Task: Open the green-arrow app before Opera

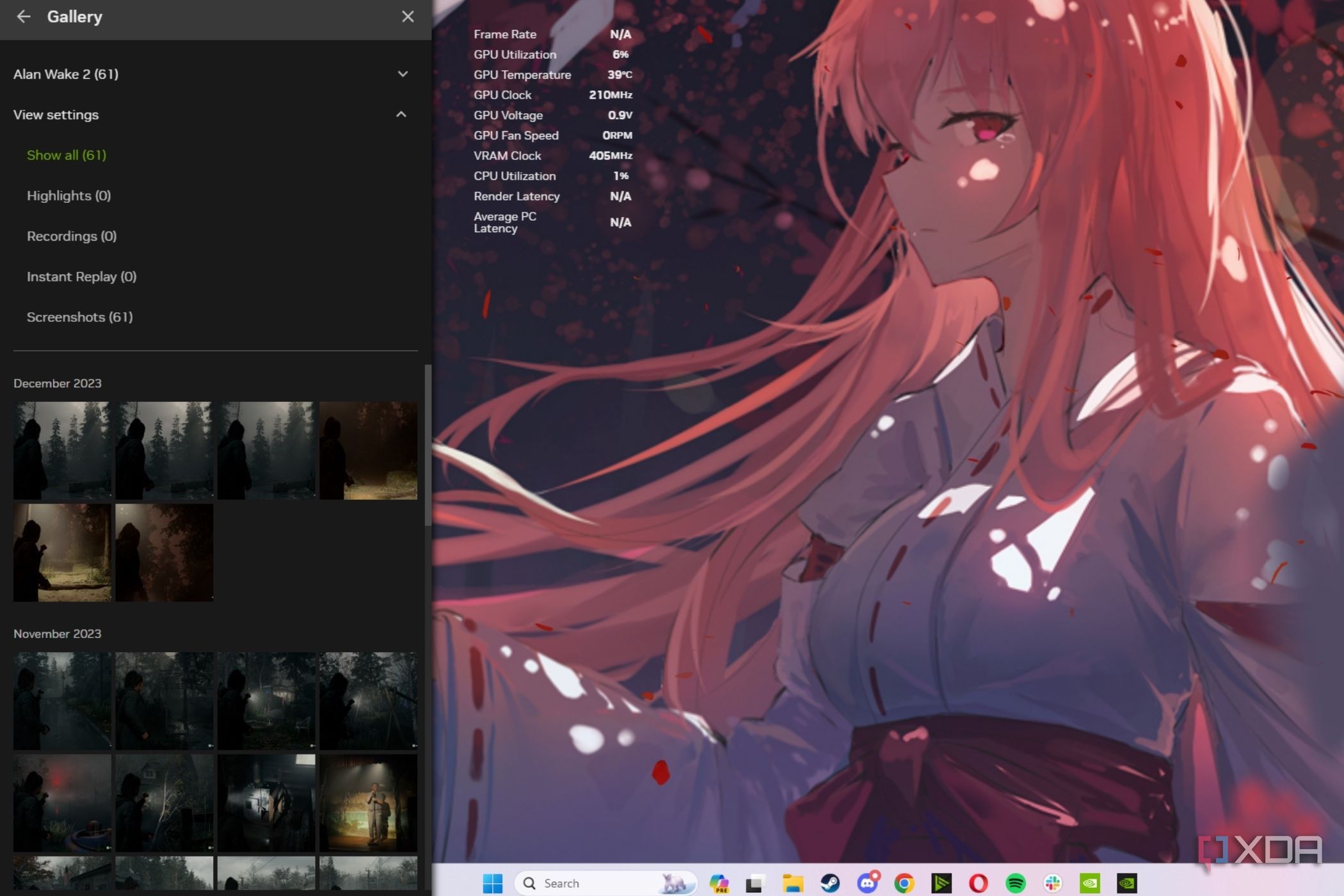Action: tap(941, 883)
